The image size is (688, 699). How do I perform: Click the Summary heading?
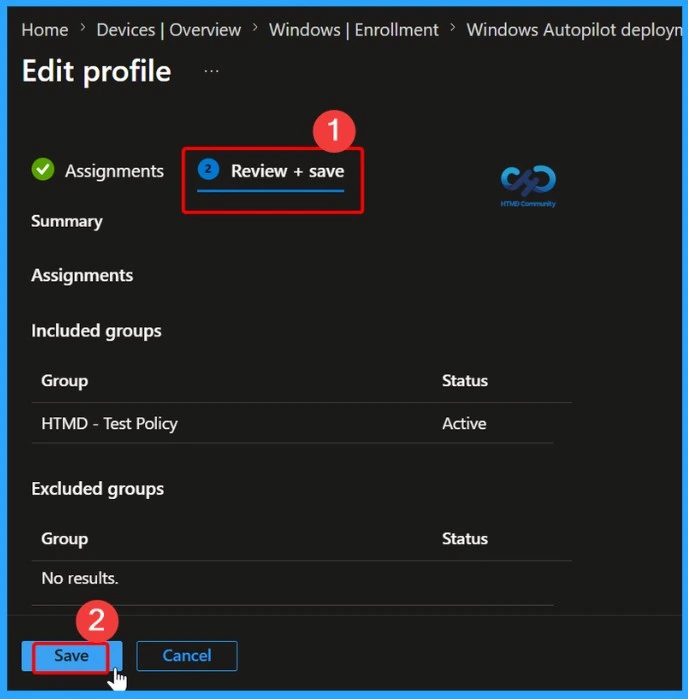(x=67, y=222)
